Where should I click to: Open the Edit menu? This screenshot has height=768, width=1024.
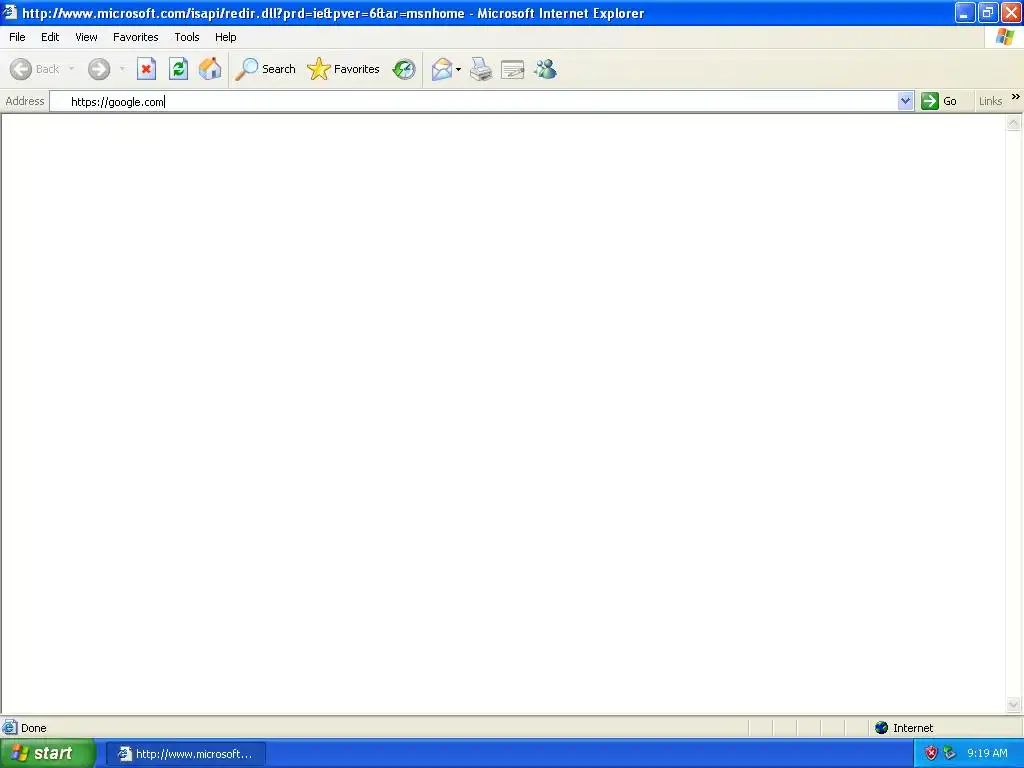pos(50,37)
